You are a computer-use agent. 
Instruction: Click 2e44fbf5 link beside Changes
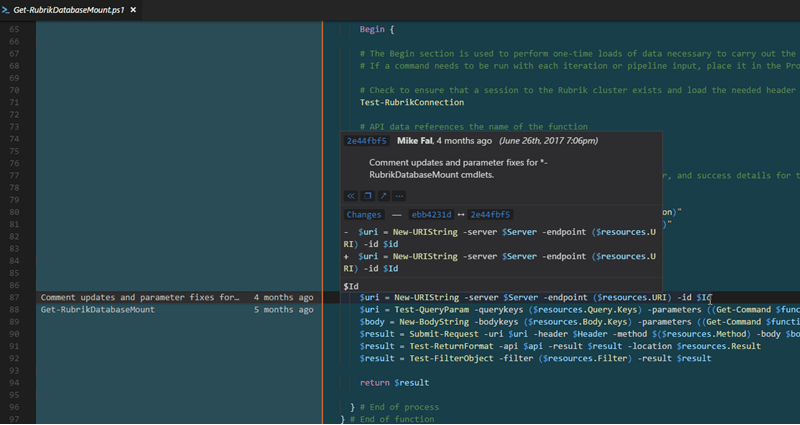tap(490, 214)
